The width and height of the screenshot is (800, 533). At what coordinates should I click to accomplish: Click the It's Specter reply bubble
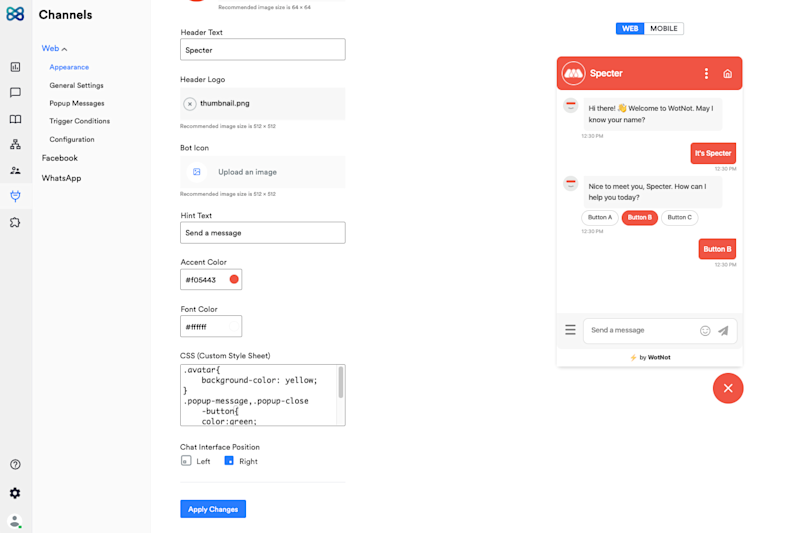[x=713, y=153]
